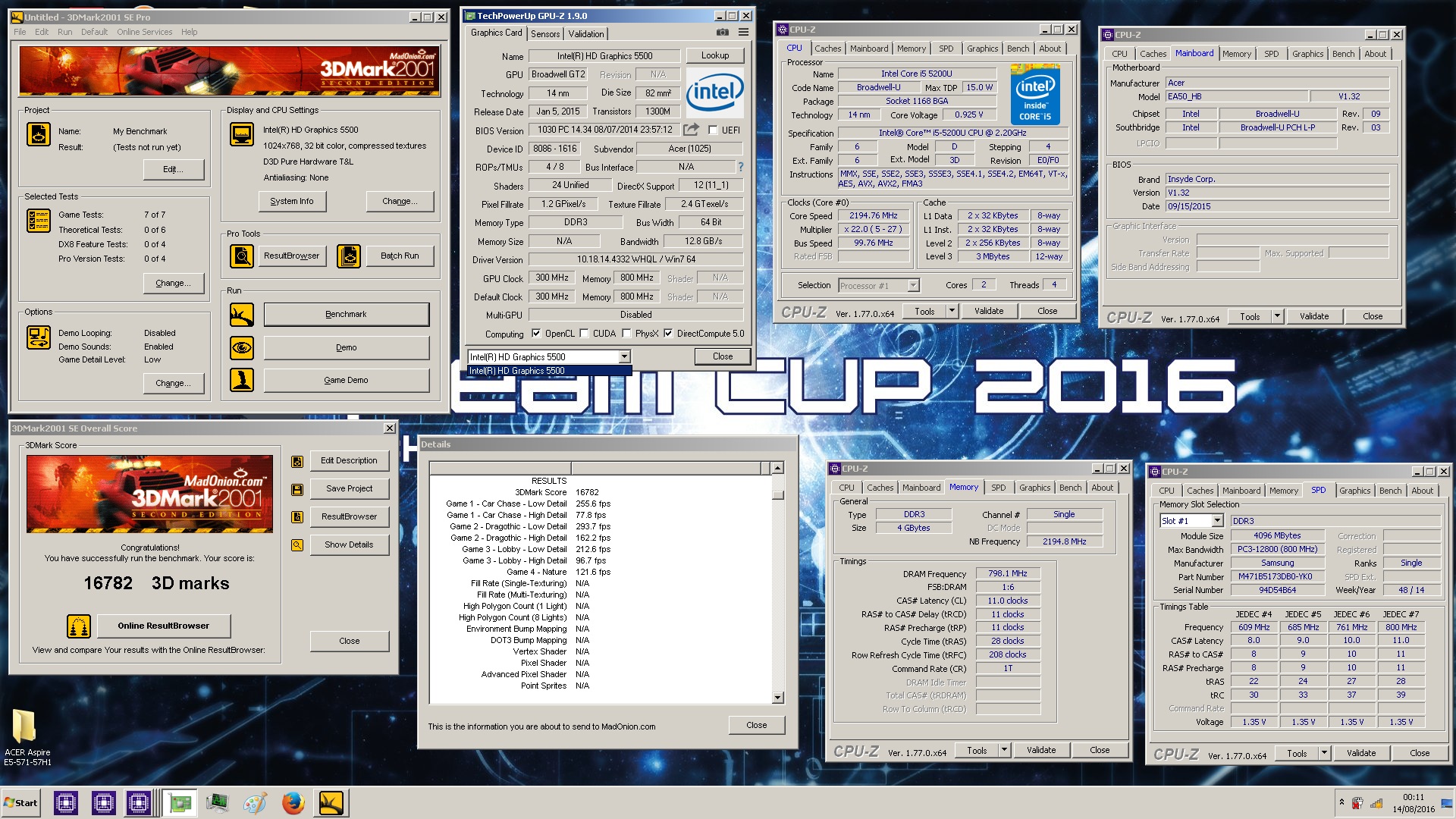Screen dimensions: 1456x819
Task: Click the System Info button
Action: [x=292, y=202]
